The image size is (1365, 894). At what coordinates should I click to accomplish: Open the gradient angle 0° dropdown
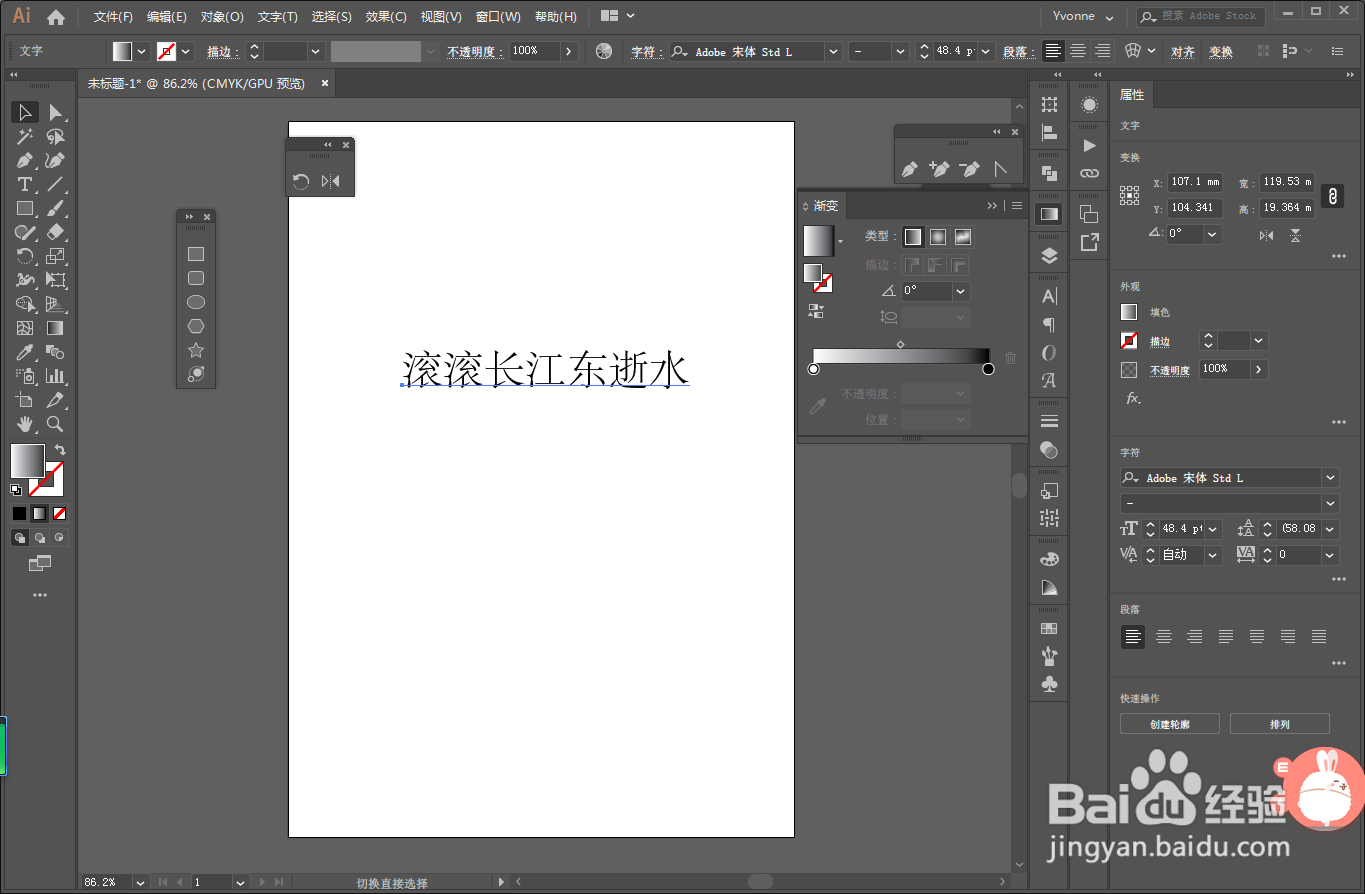pyautogui.click(x=959, y=290)
